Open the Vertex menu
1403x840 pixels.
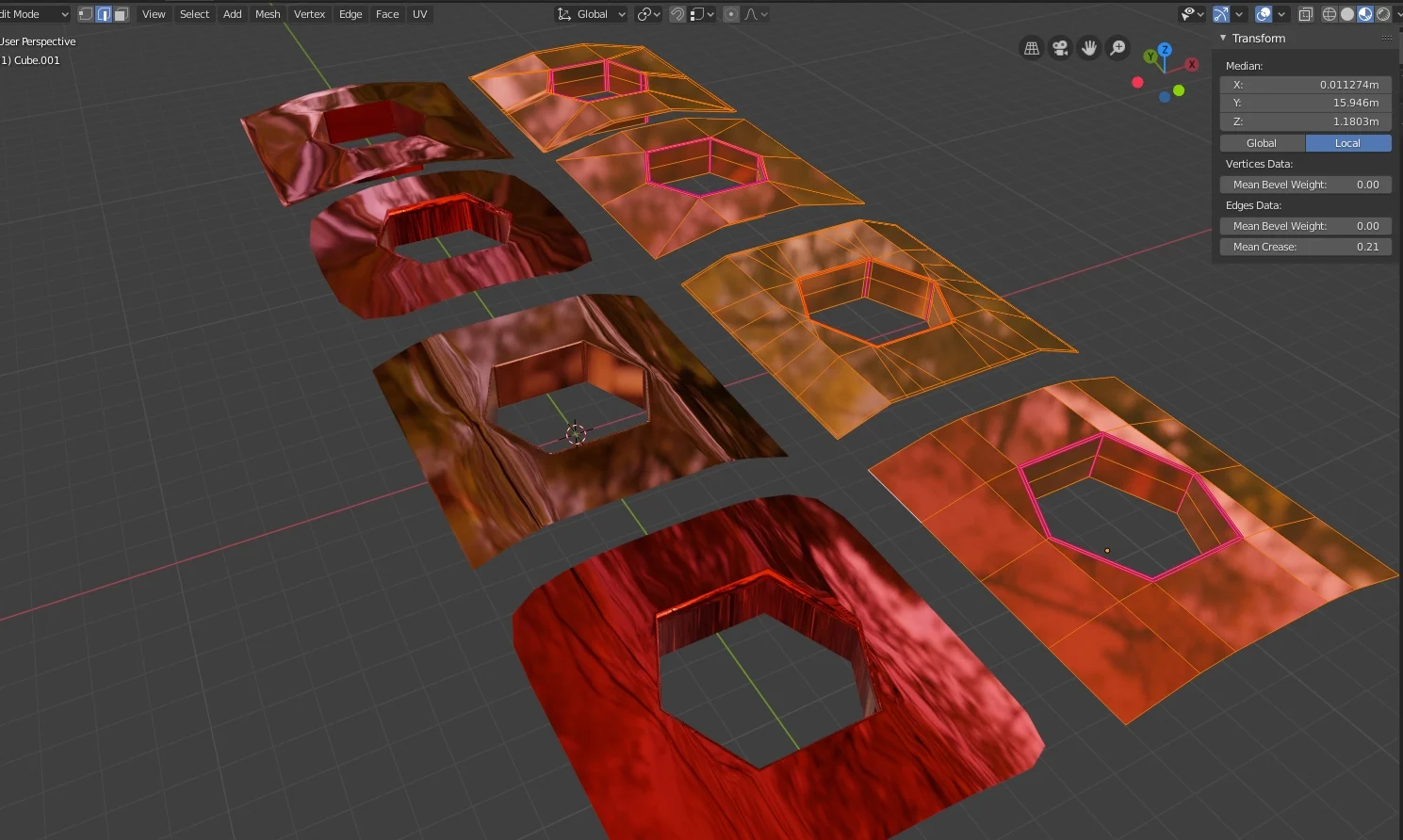coord(309,14)
